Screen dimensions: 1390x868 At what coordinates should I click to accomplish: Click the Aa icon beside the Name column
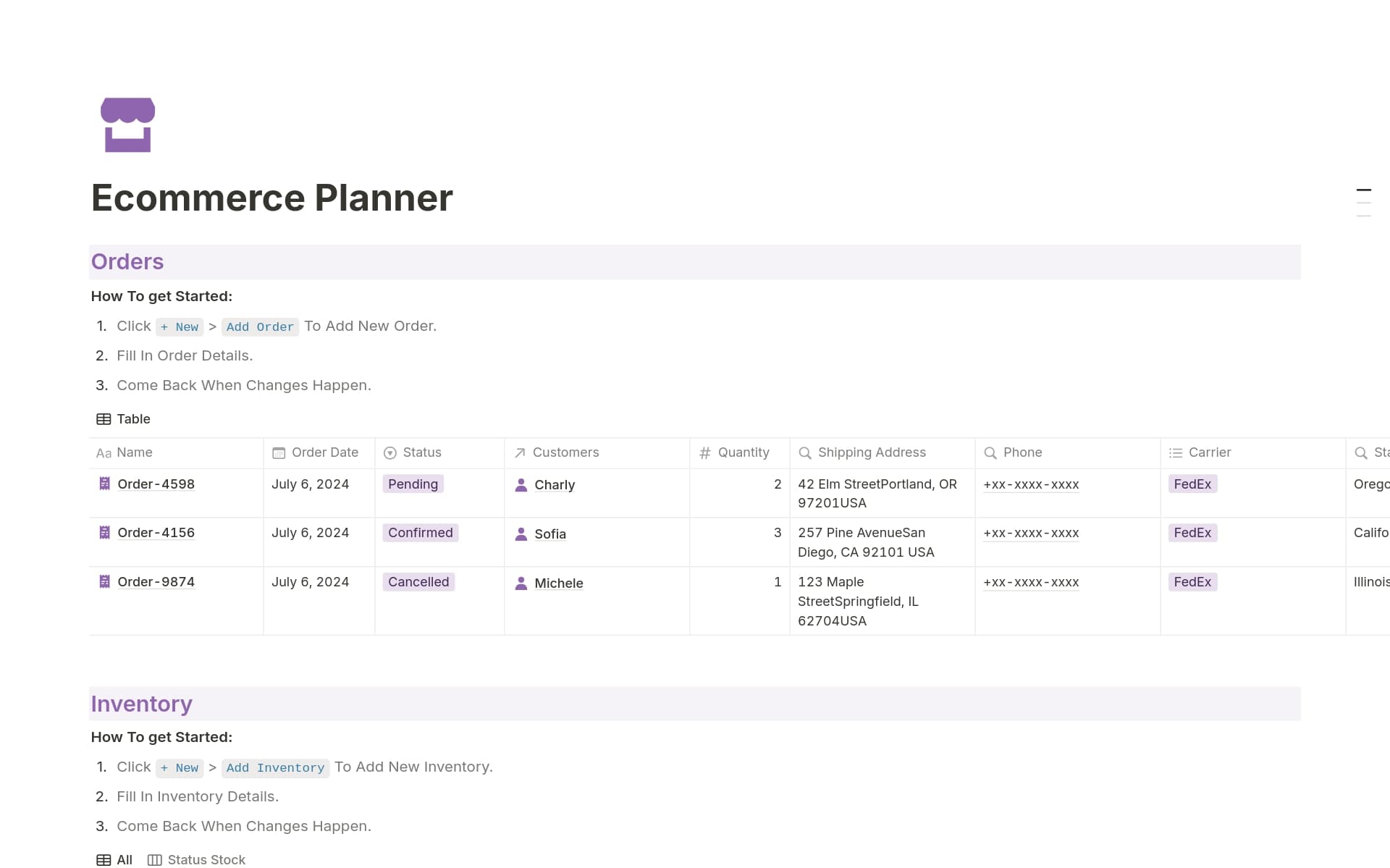[x=103, y=452]
